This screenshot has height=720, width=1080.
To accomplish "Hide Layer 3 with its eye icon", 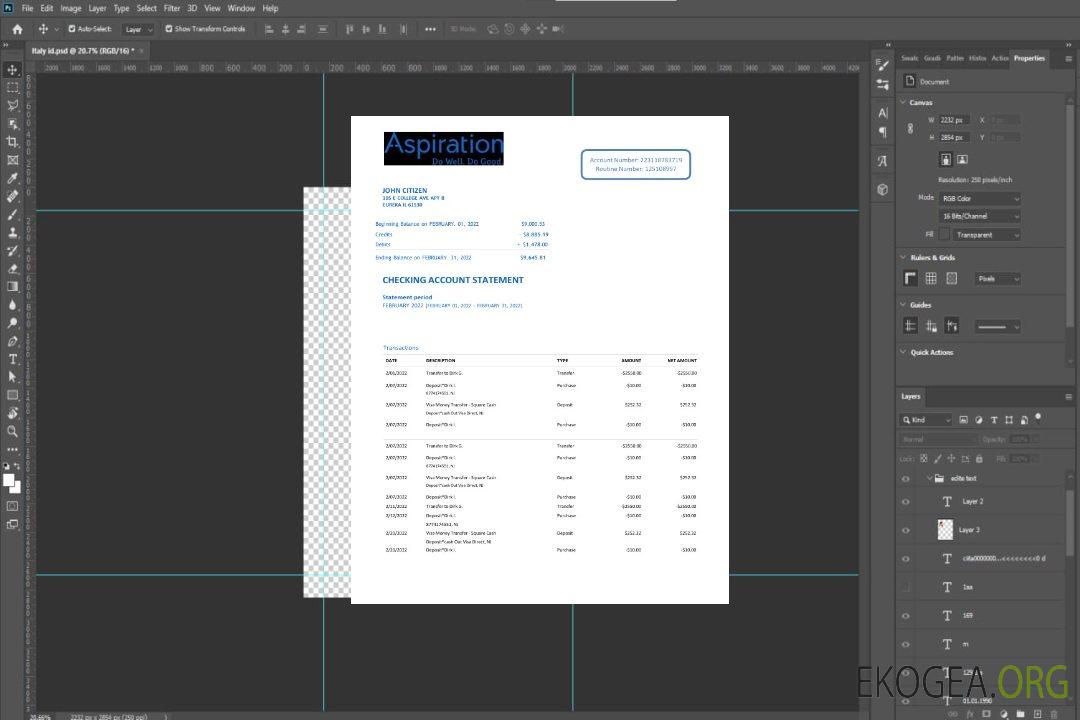I will click(x=906, y=531).
